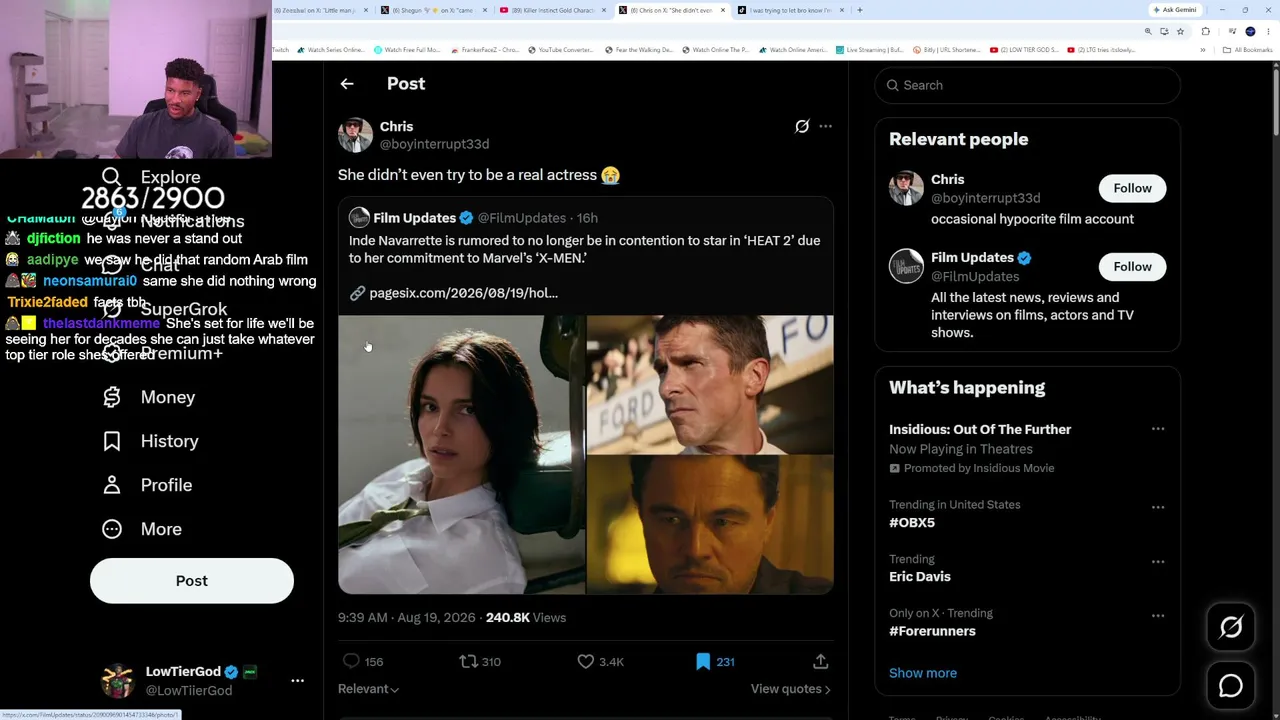Viewport: 1280px width, 720px height.
Task: Open a new browser tab with plus
Action: pyautogui.click(x=860, y=10)
